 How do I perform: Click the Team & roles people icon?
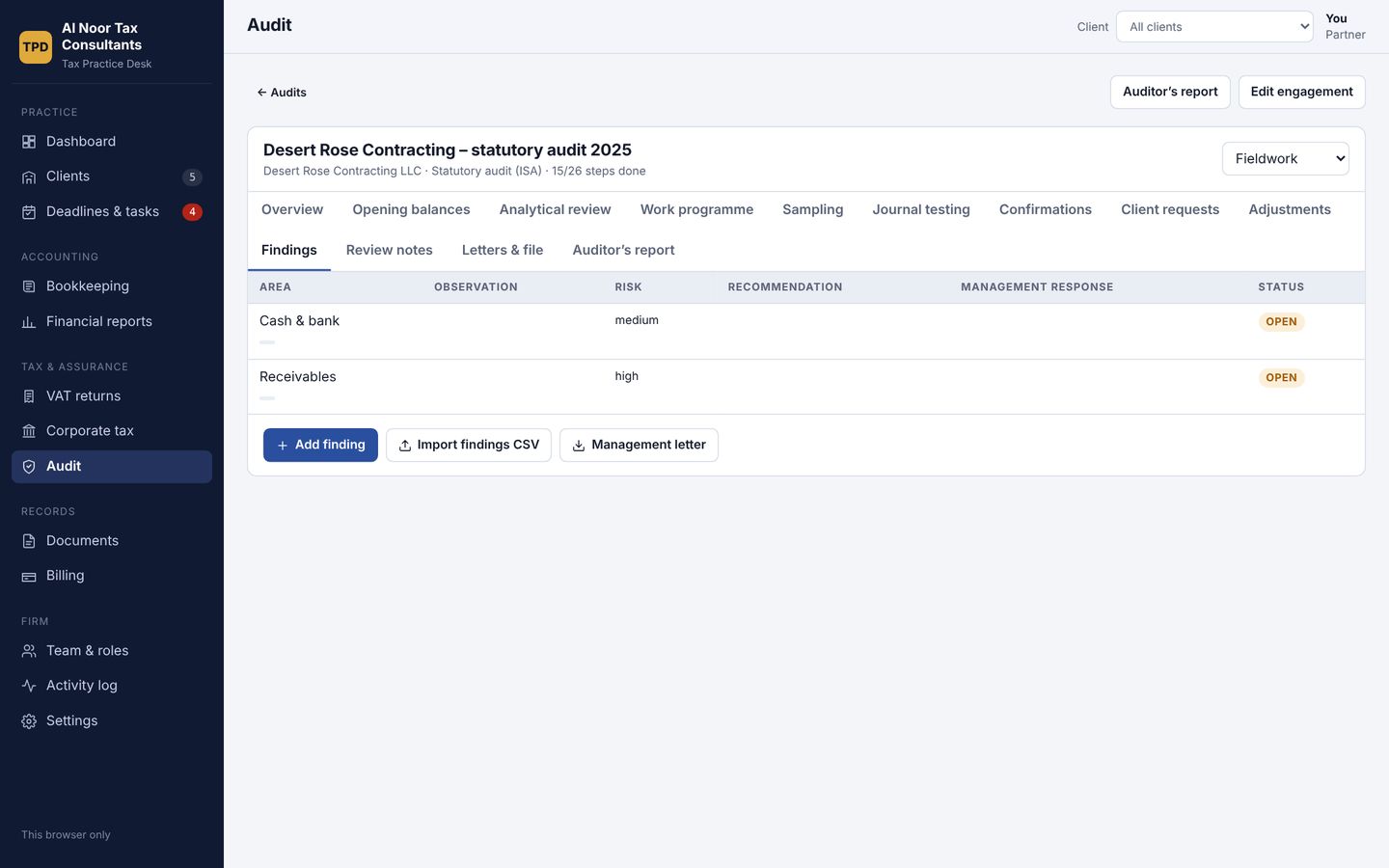point(29,651)
